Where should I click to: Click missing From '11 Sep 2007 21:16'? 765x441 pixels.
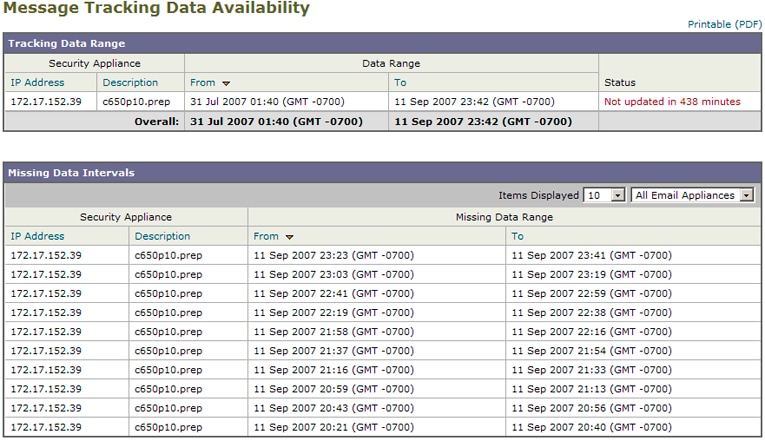pos(334,369)
